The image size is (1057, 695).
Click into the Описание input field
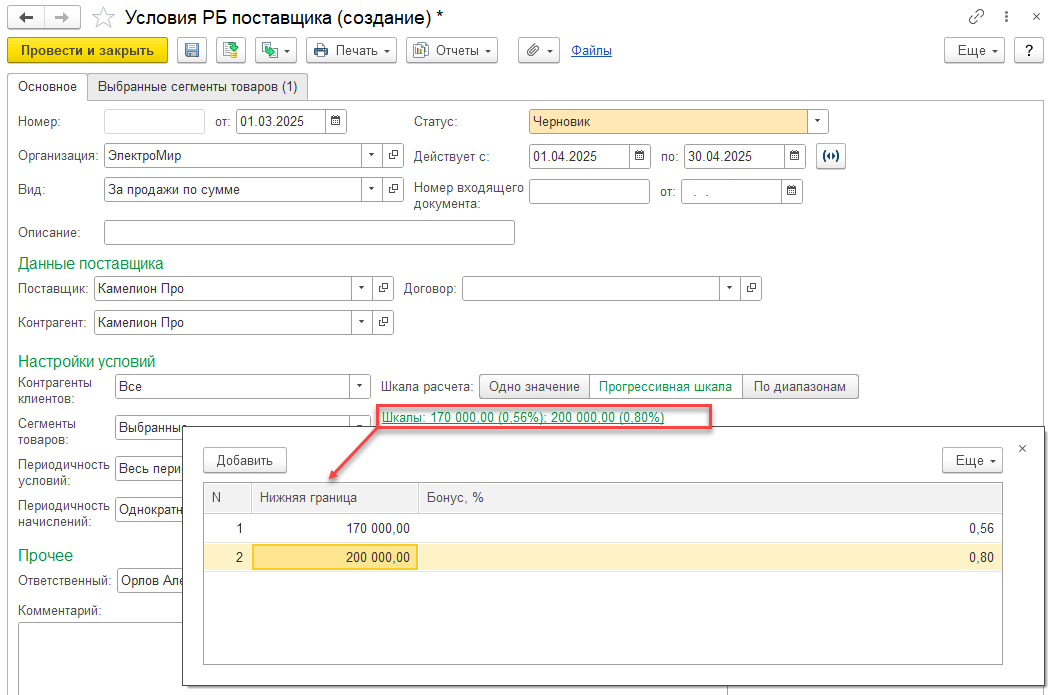tap(309, 233)
